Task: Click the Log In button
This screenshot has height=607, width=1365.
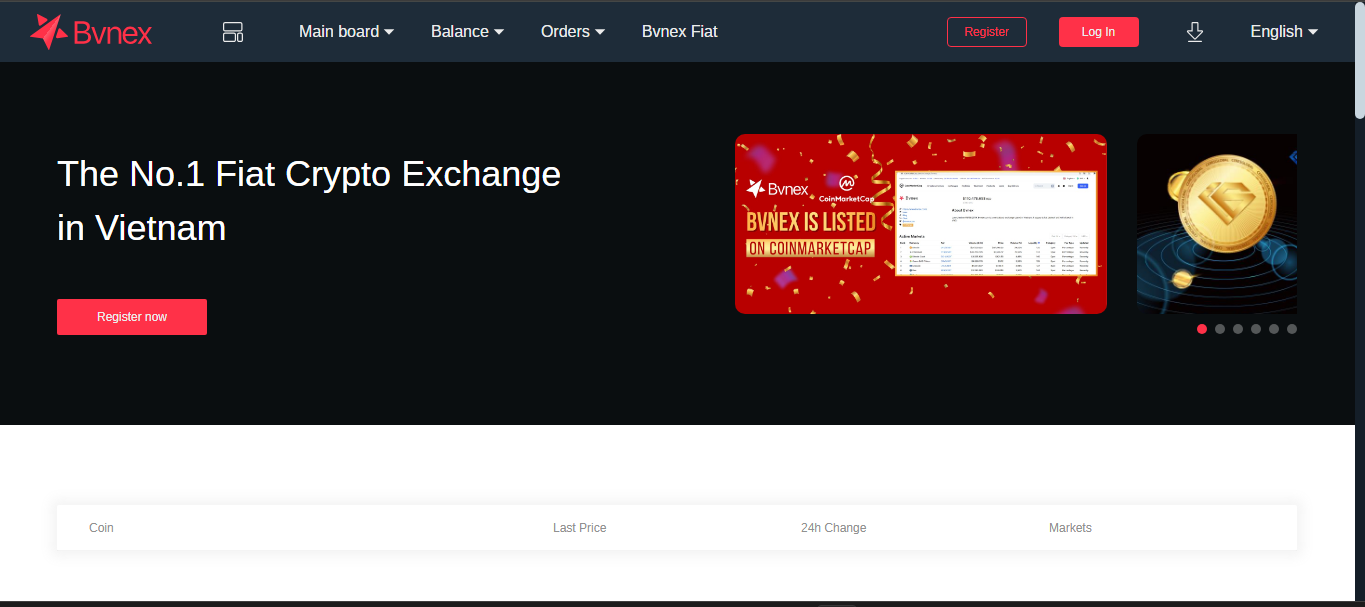Action: point(1099,32)
